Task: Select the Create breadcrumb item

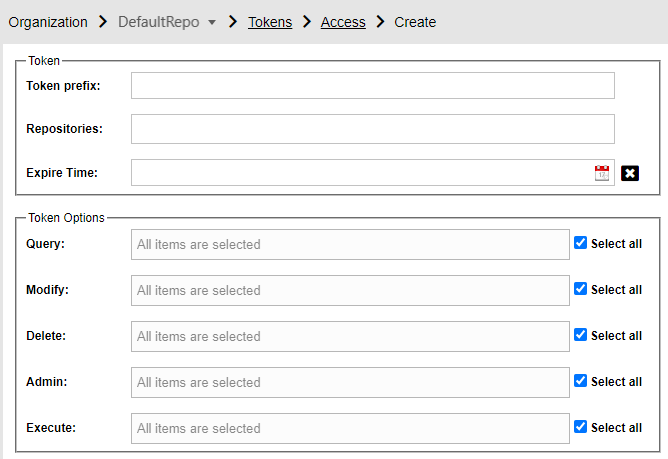Action: coord(415,22)
